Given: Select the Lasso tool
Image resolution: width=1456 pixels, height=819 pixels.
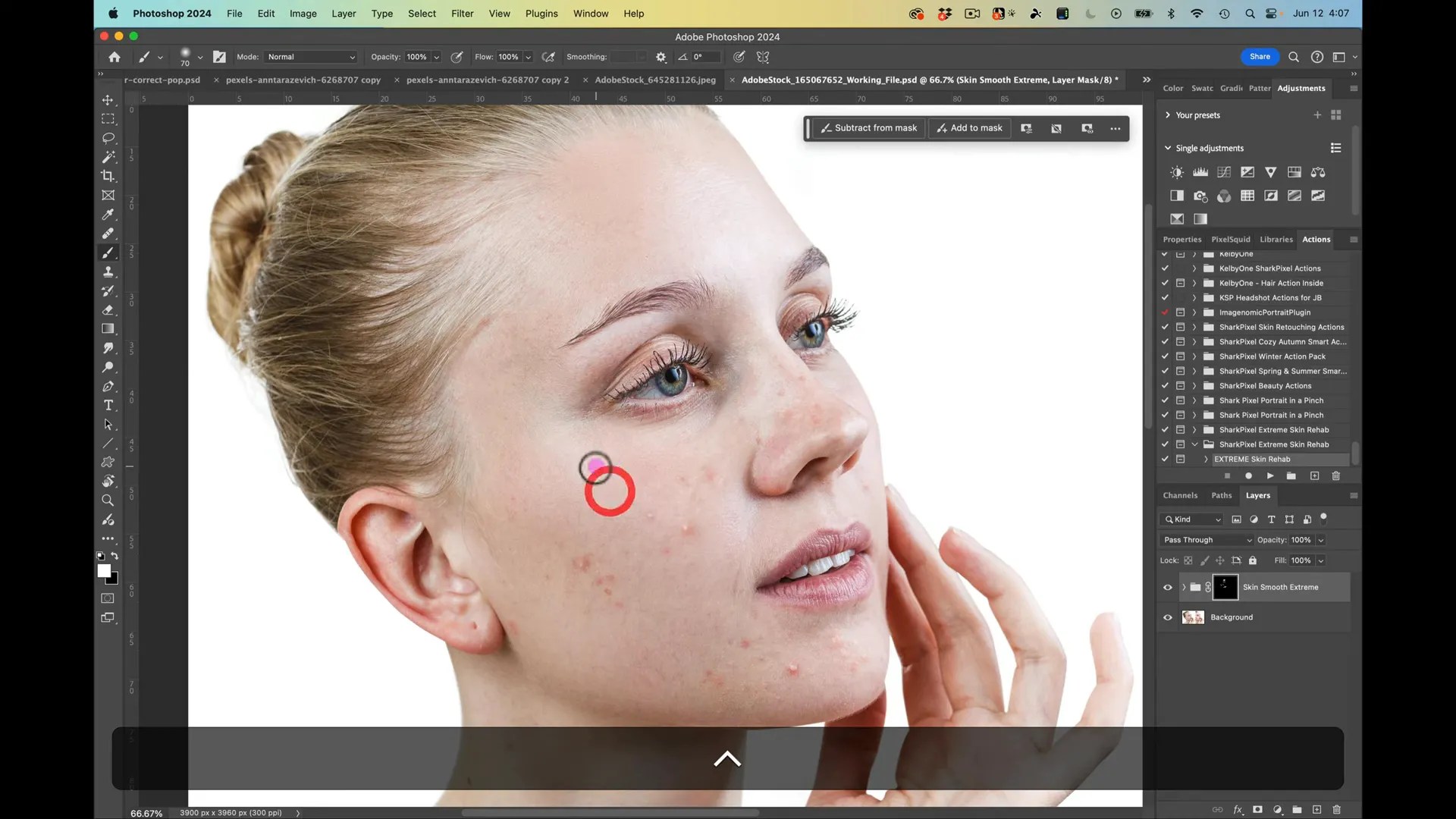Looking at the screenshot, I should tap(108, 138).
